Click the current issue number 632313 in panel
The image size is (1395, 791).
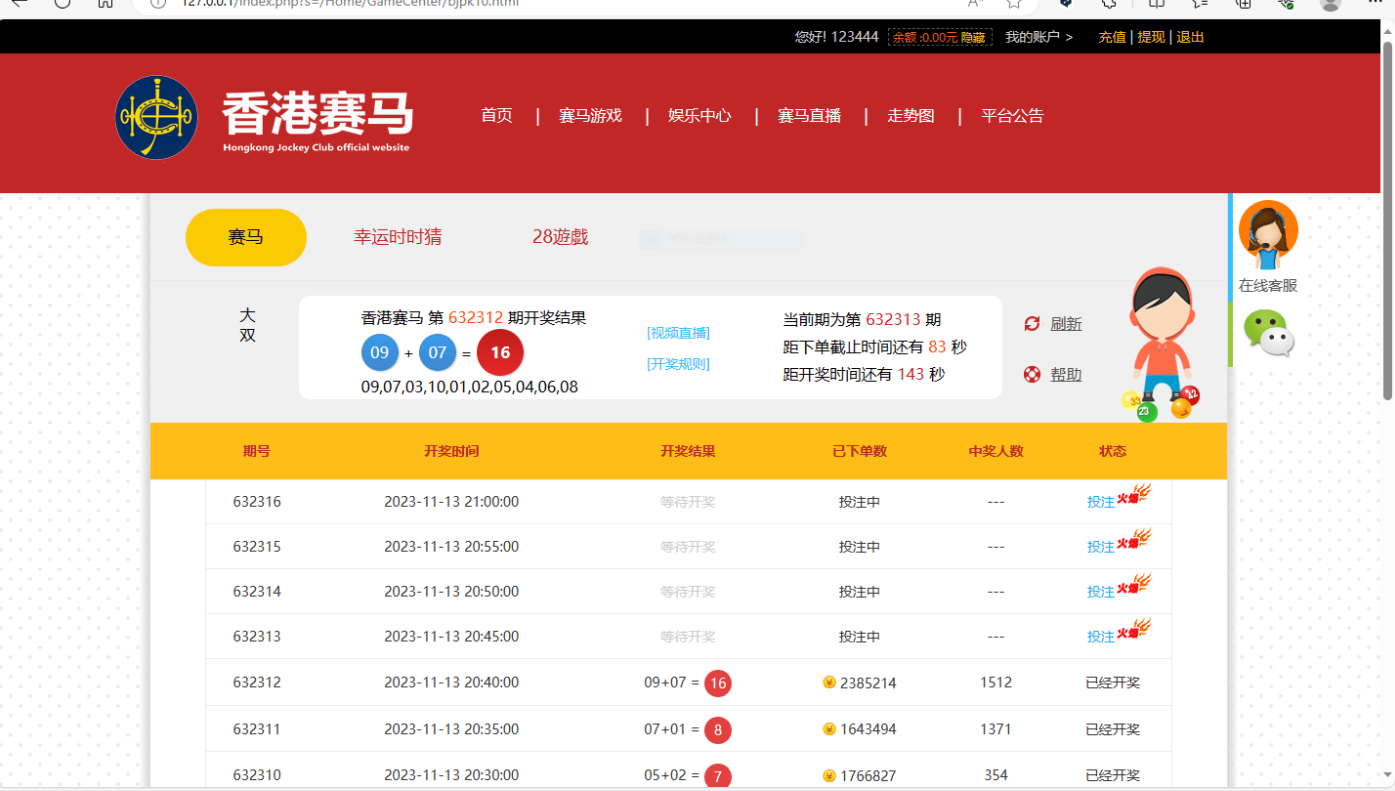tap(893, 320)
